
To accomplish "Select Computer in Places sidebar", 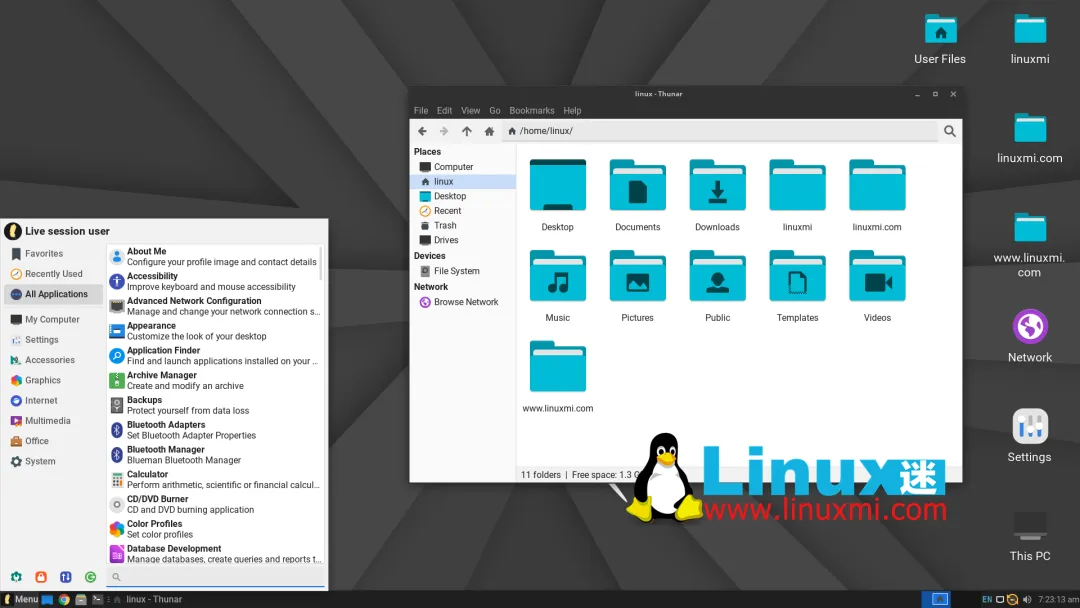I will point(463,167).
